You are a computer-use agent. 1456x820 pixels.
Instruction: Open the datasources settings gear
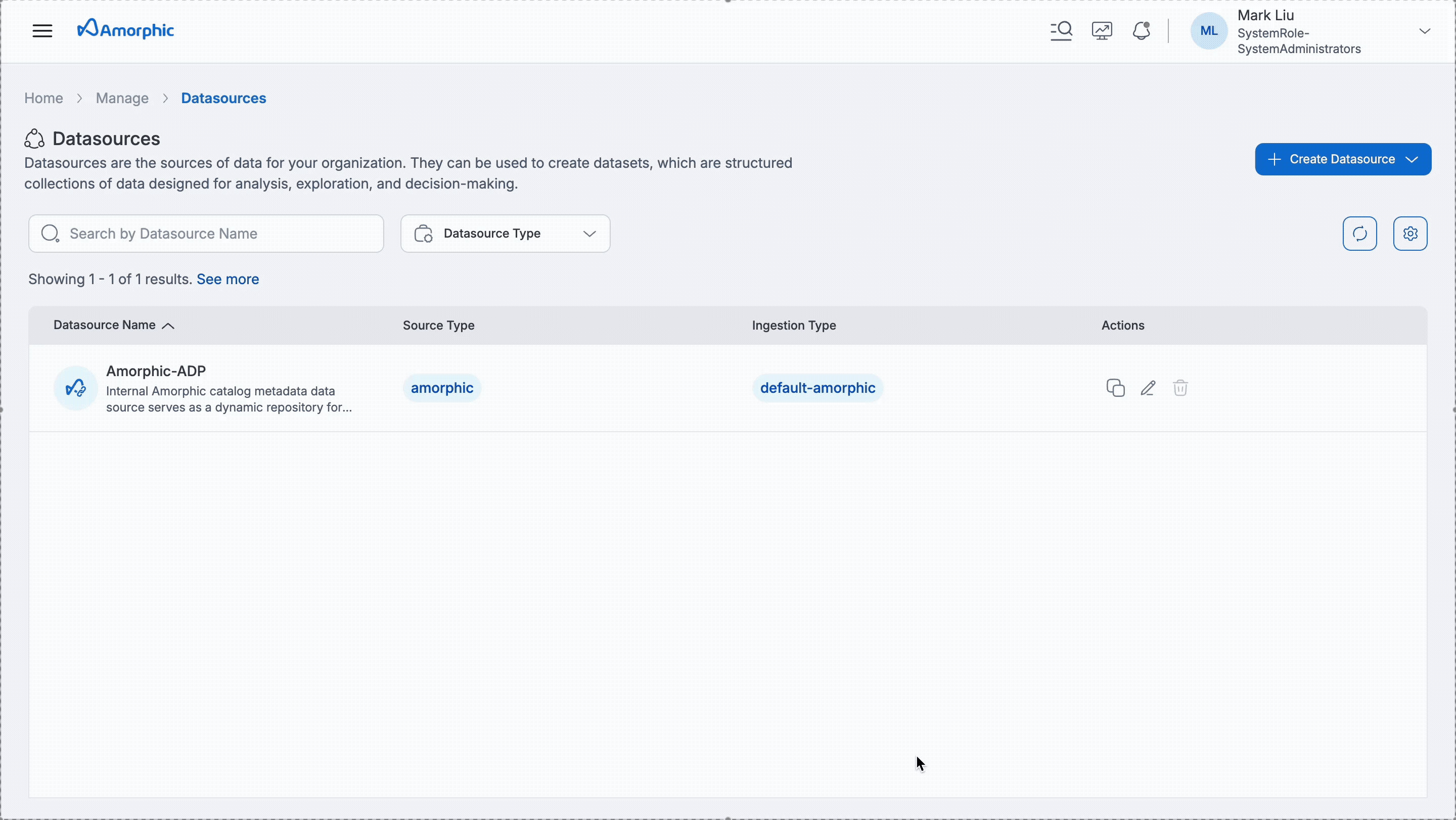point(1411,234)
